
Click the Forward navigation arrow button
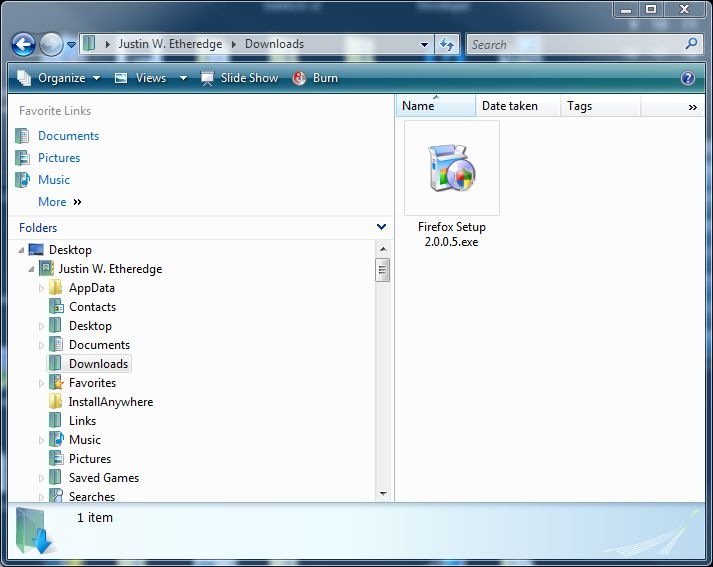(x=51, y=45)
